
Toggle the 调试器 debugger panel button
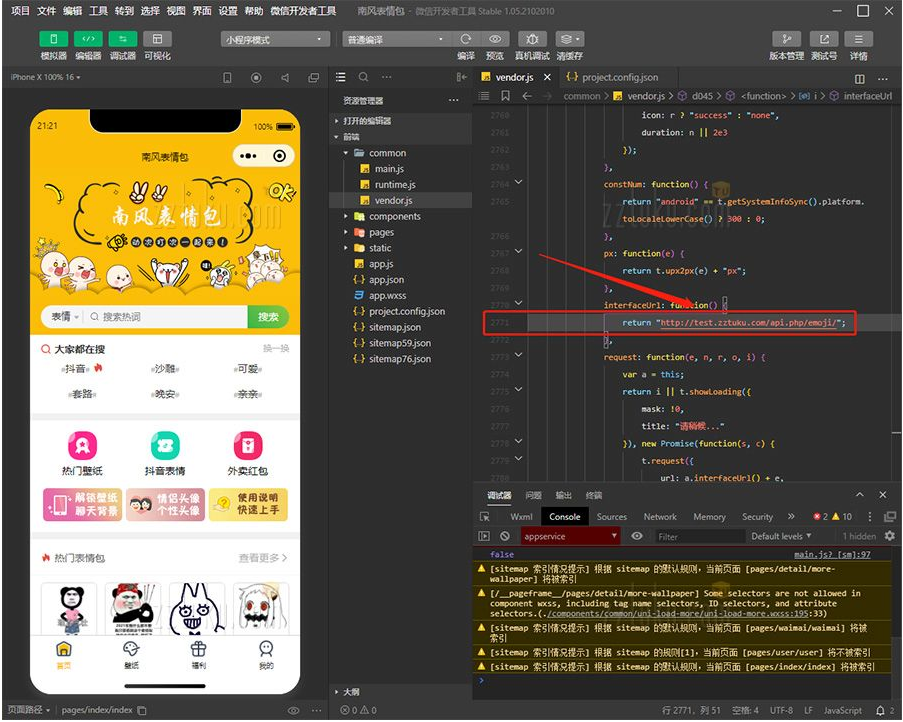click(122, 39)
